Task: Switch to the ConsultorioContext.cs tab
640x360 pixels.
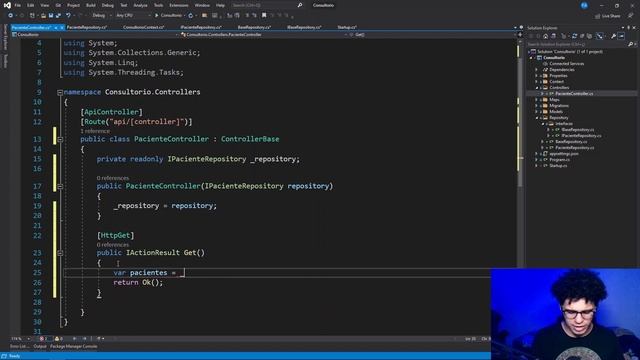Action: pos(144,27)
